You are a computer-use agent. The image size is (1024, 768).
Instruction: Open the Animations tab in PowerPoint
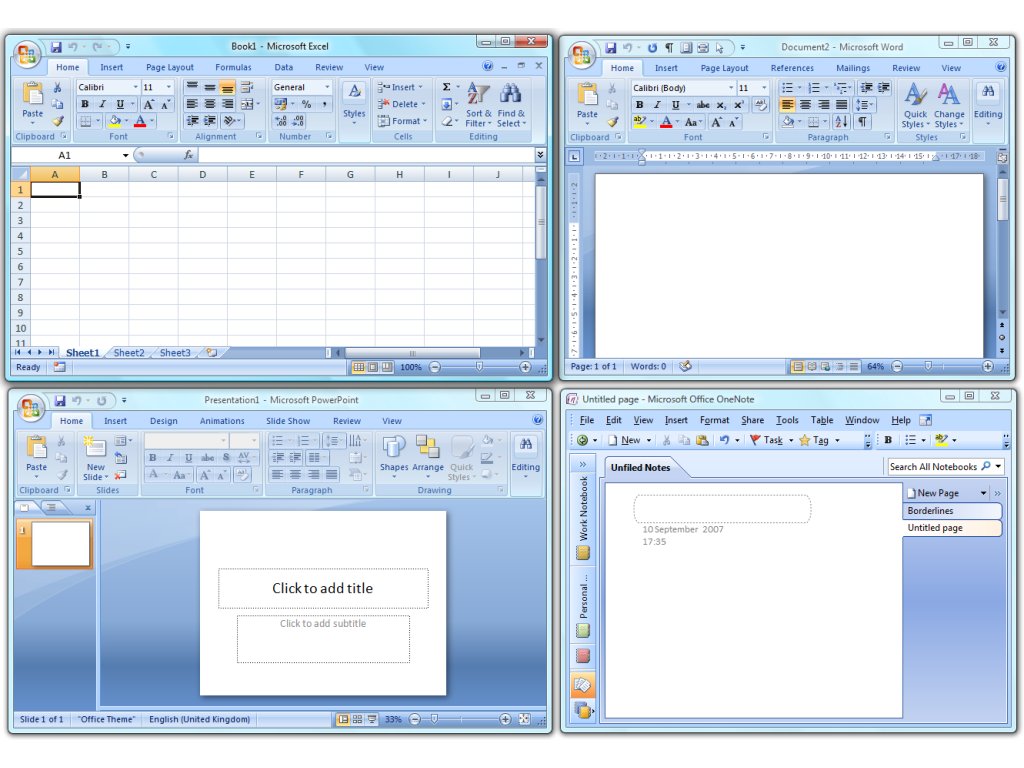pyautogui.click(x=222, y=421)
